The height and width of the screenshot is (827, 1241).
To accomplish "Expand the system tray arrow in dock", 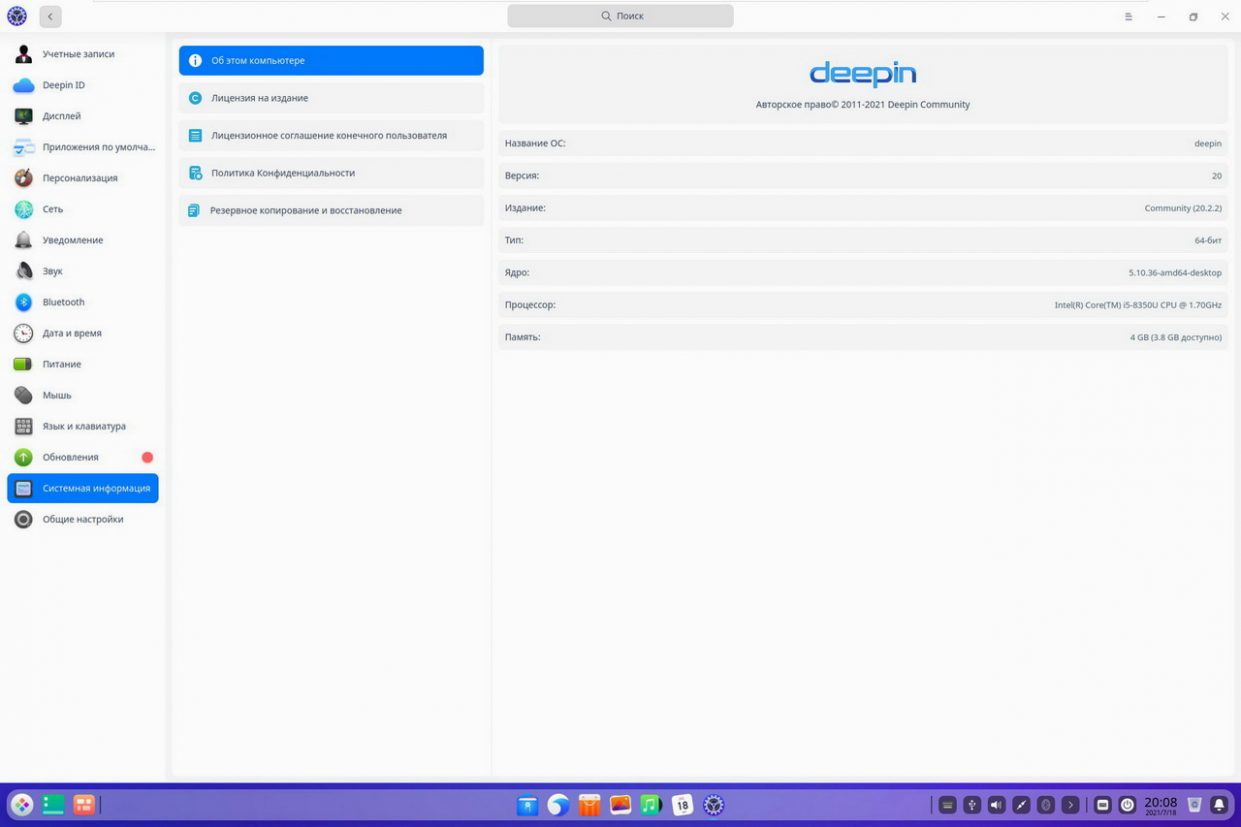I will click(x=1070, y=804).
